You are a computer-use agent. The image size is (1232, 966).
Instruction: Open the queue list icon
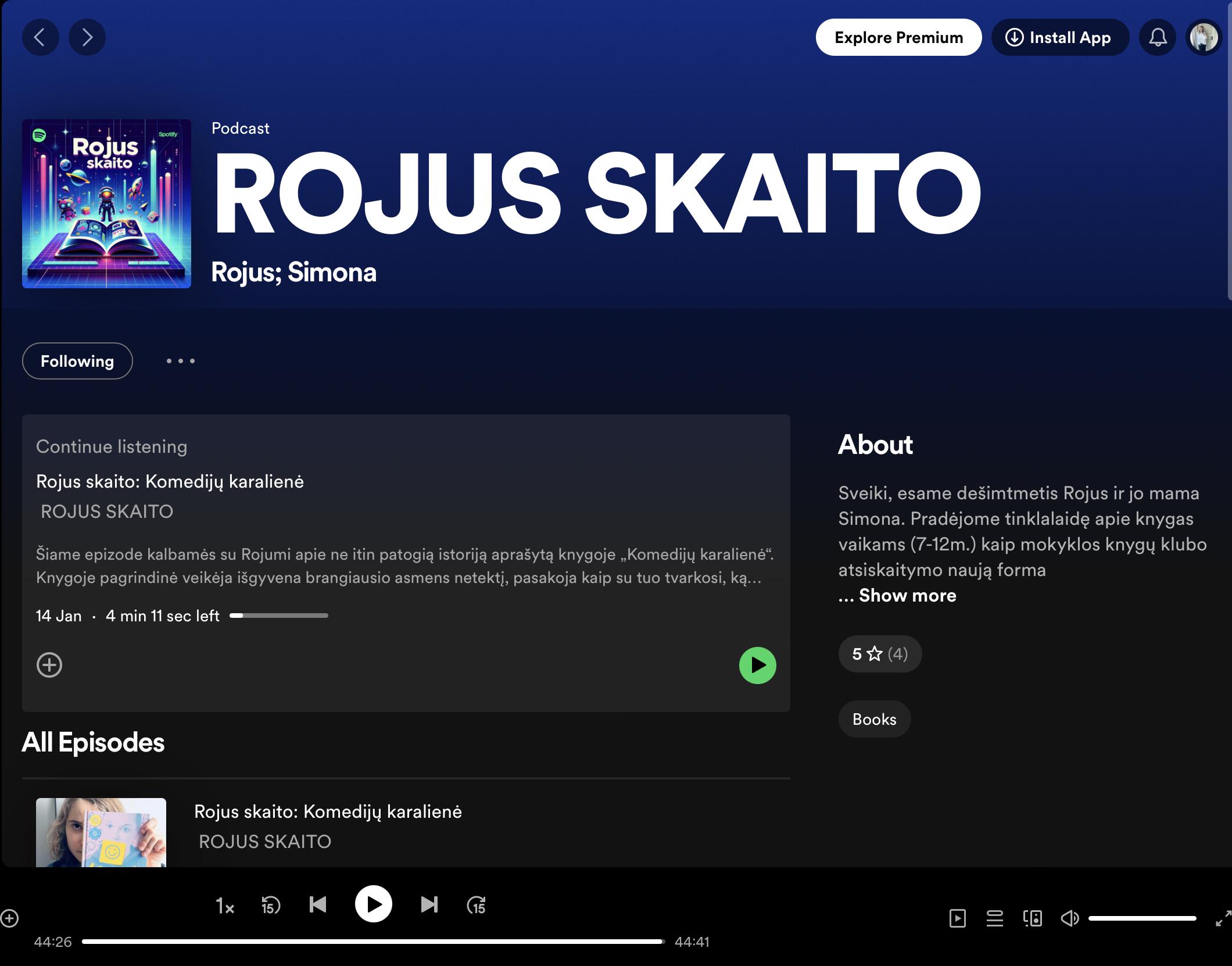coord(995,918)
